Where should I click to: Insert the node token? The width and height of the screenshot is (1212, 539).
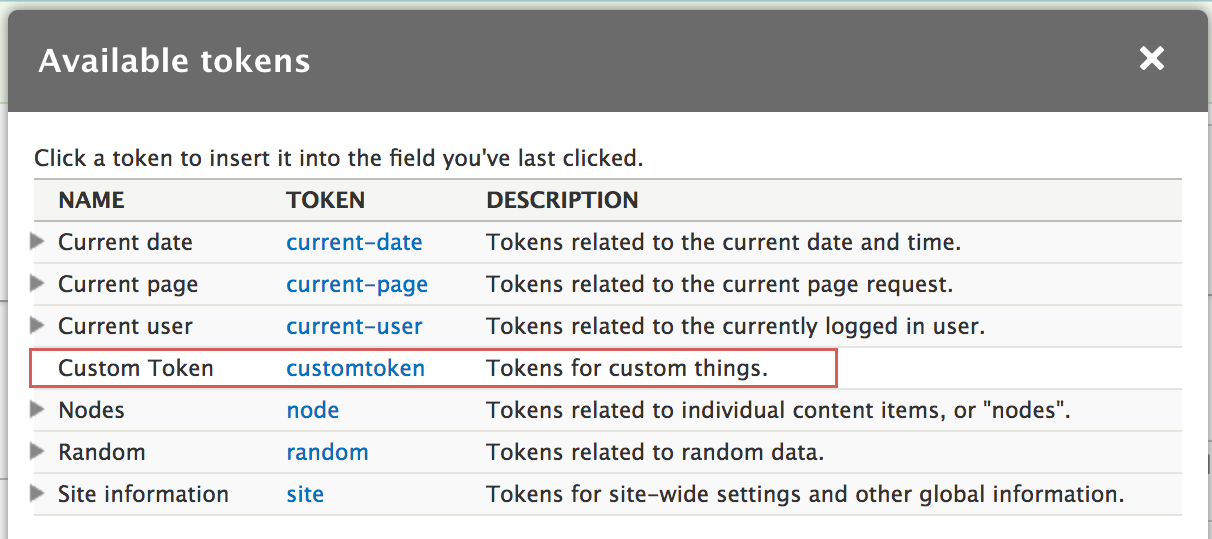pyautogui.click(x=312, y=410)
